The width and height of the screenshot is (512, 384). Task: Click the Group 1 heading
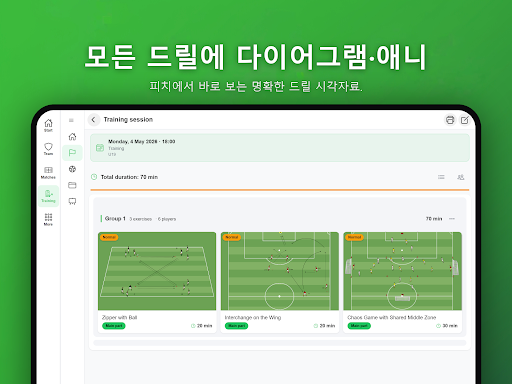pyautogui.click(x=115, y=218)
